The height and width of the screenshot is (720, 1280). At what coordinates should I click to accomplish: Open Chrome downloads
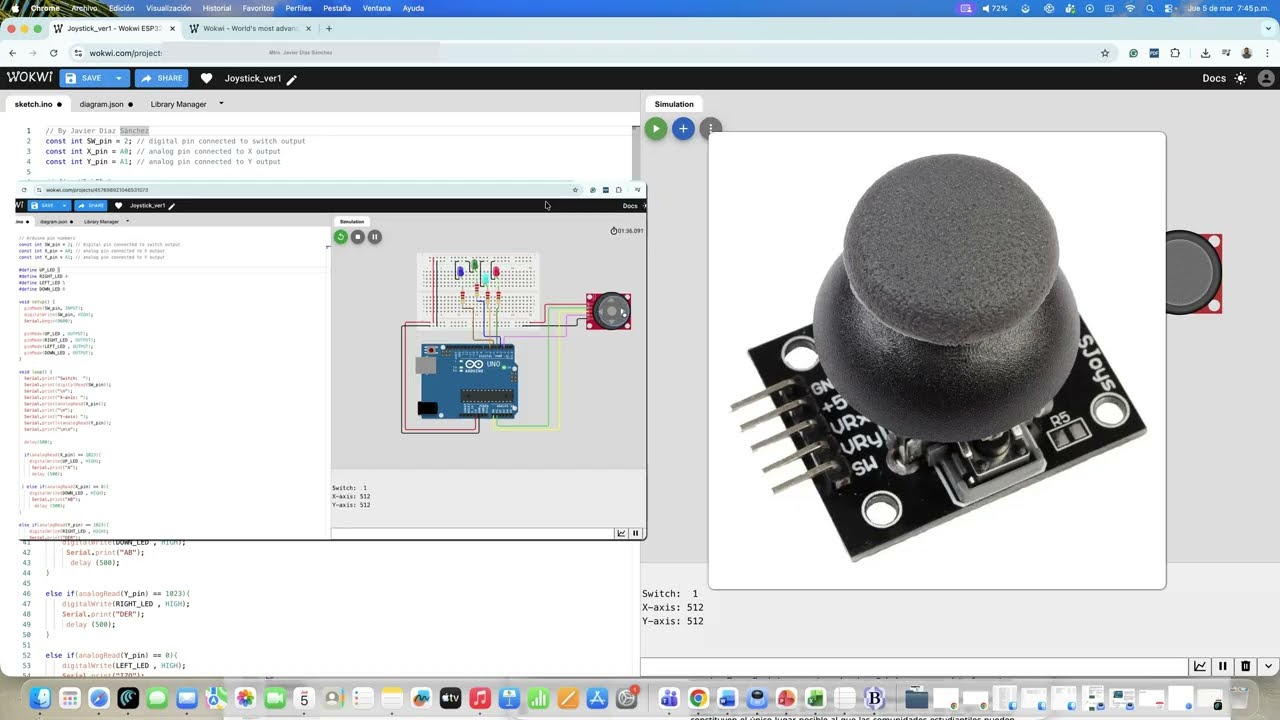[x=1205, y=53]
